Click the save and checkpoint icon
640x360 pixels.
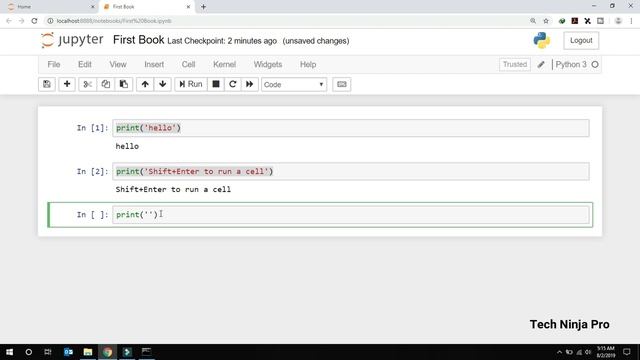tap(47, 84)
